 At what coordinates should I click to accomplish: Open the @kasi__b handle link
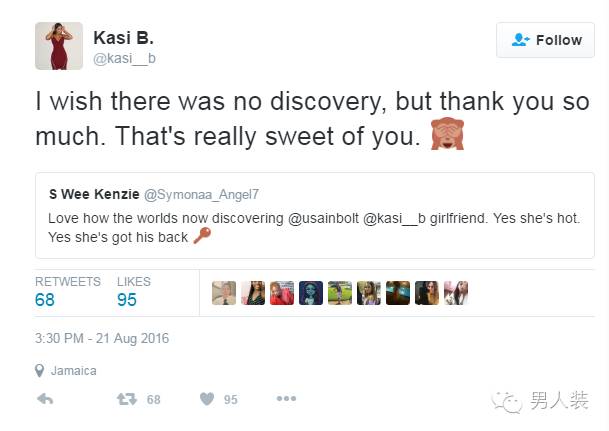point(124,59)
